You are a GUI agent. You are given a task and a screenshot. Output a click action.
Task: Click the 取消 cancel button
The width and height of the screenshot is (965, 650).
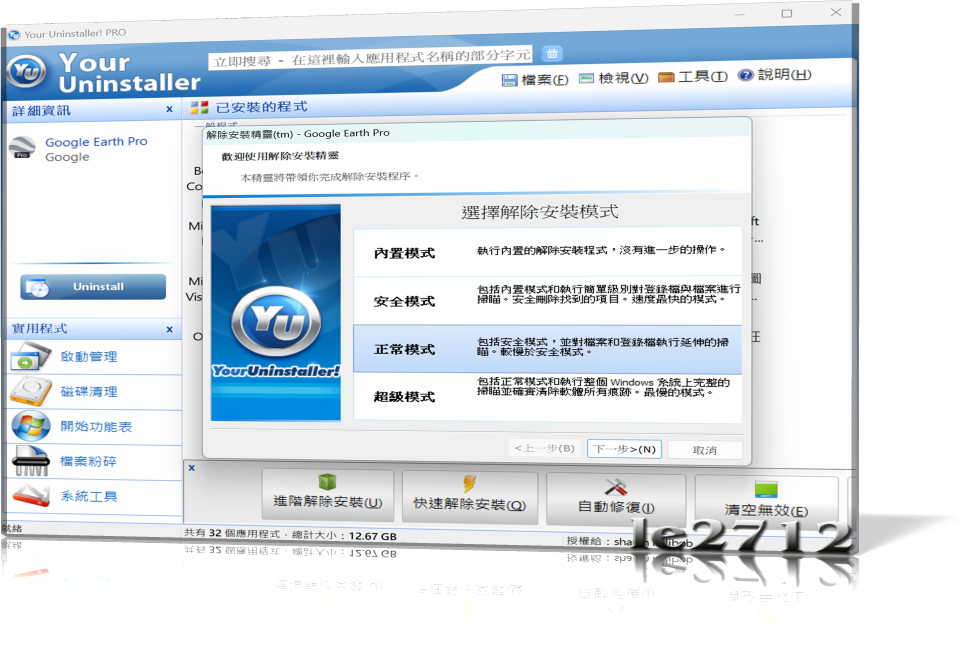click(x=705, y=450)
